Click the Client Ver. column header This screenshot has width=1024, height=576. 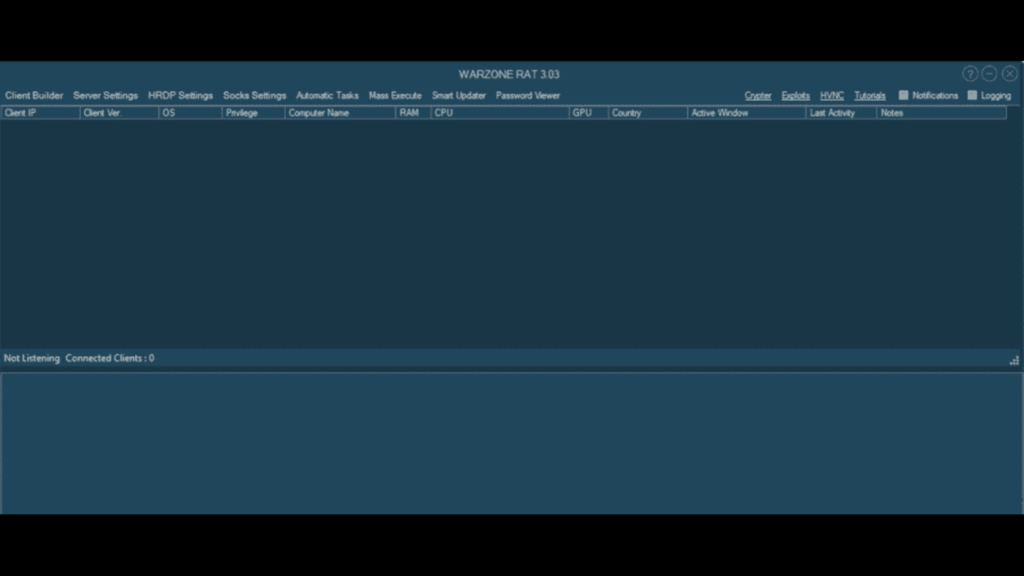[119, 113]
